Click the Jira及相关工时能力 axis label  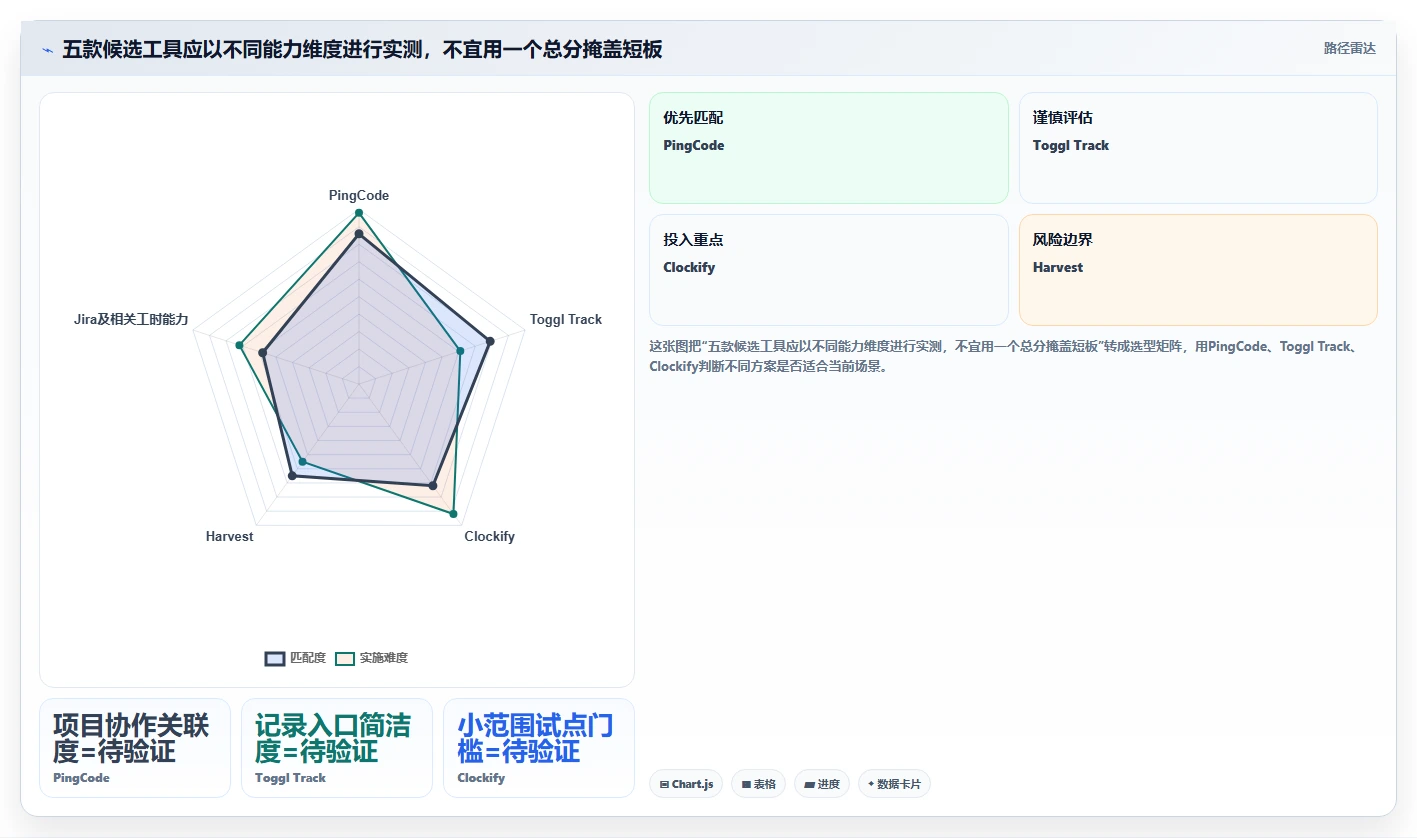pyautogui.click(x=131, y=319)
